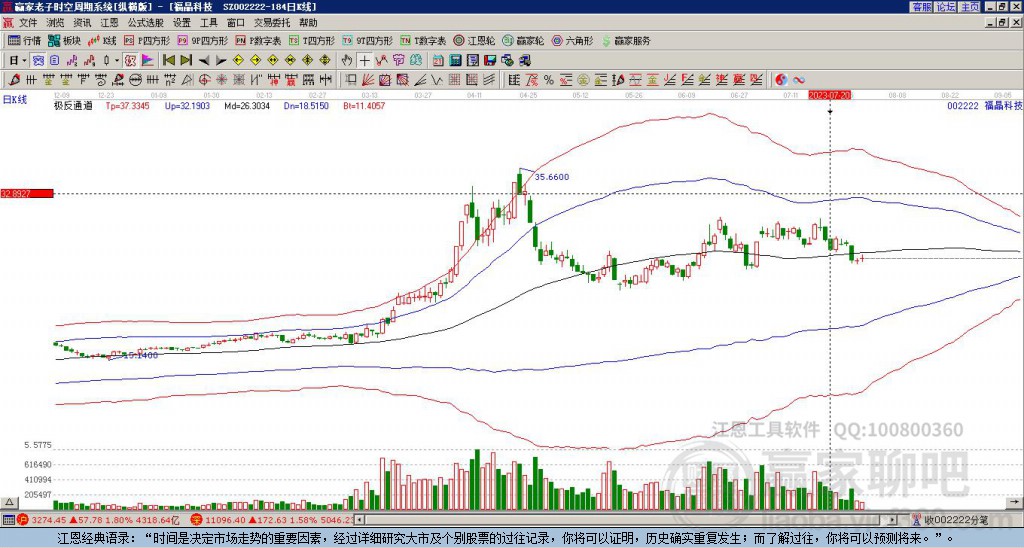The height and width of the screenshot is (548, 1024).
Task: Click the yin-yang taiji icon
Action: 781,80
